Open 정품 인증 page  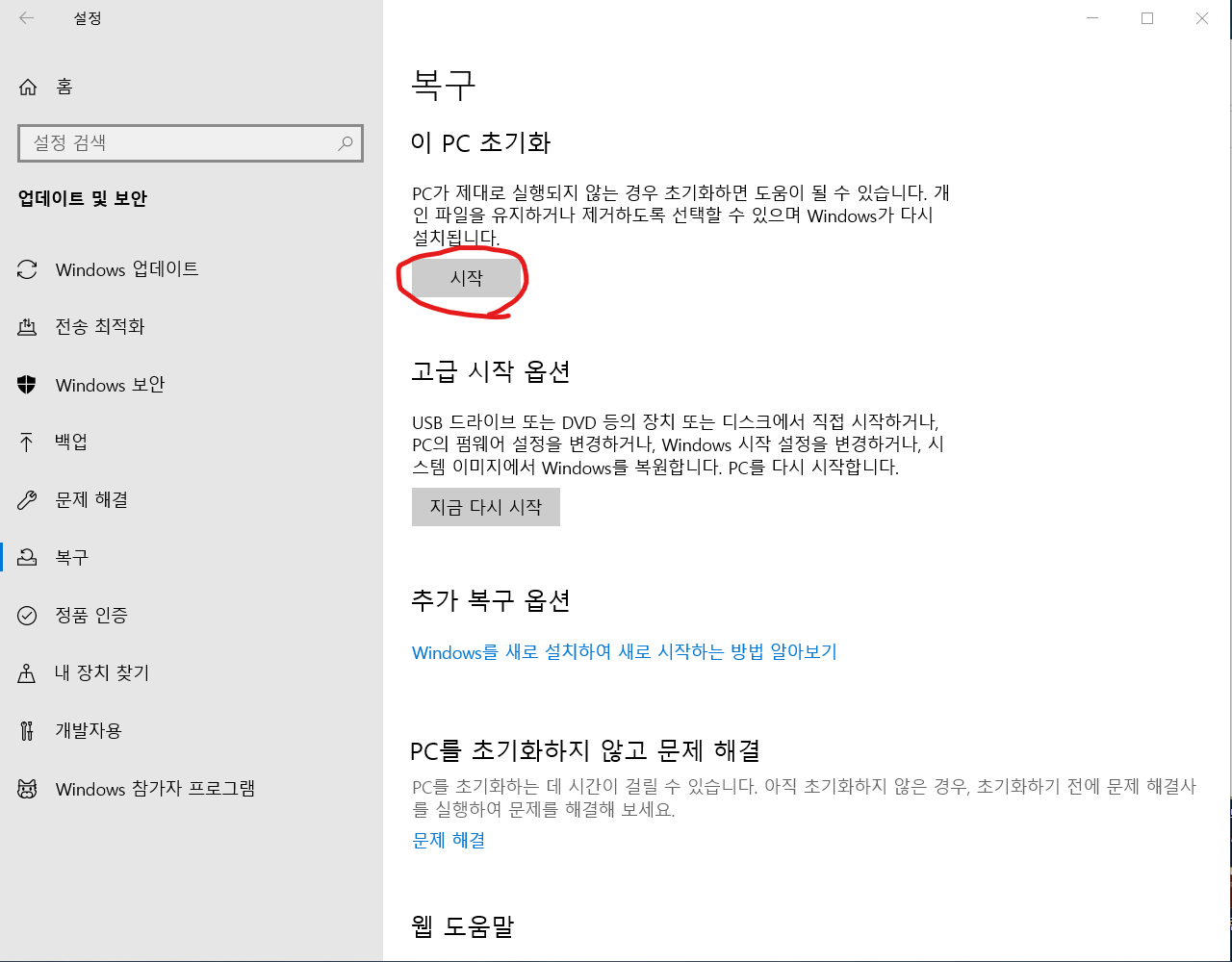point(192,616)
